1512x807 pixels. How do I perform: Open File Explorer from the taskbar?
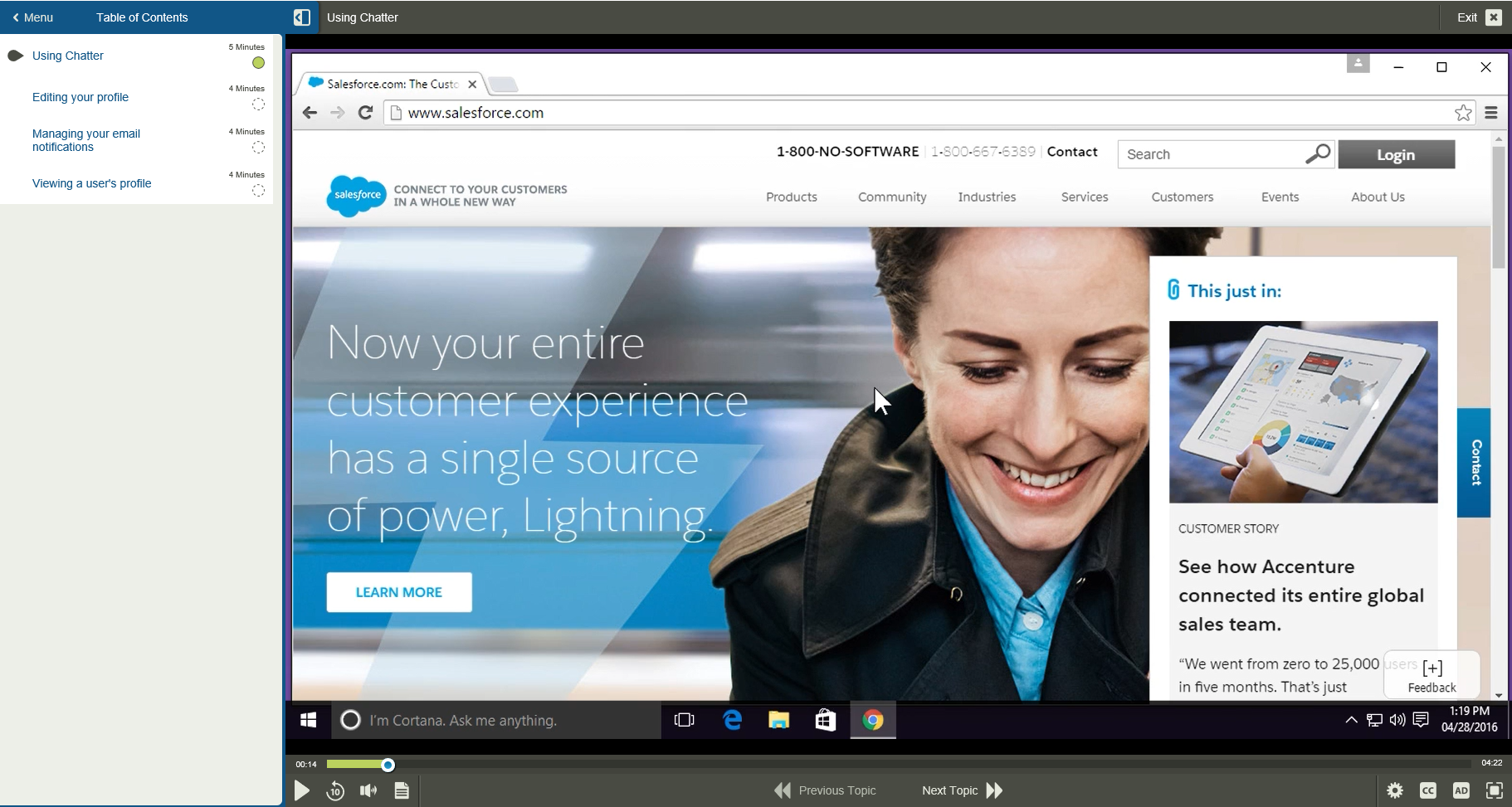[x=778, y=720]
